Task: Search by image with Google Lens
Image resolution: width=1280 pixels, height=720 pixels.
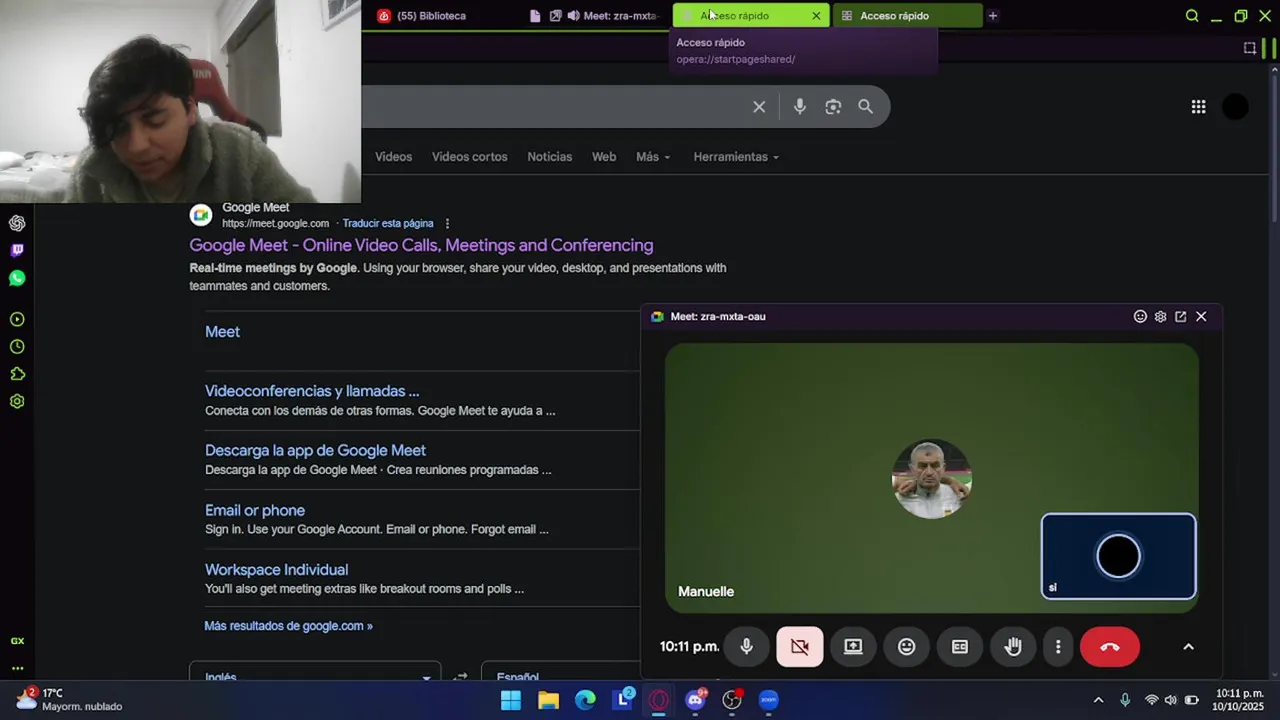Action: click(x=833, y=107)
